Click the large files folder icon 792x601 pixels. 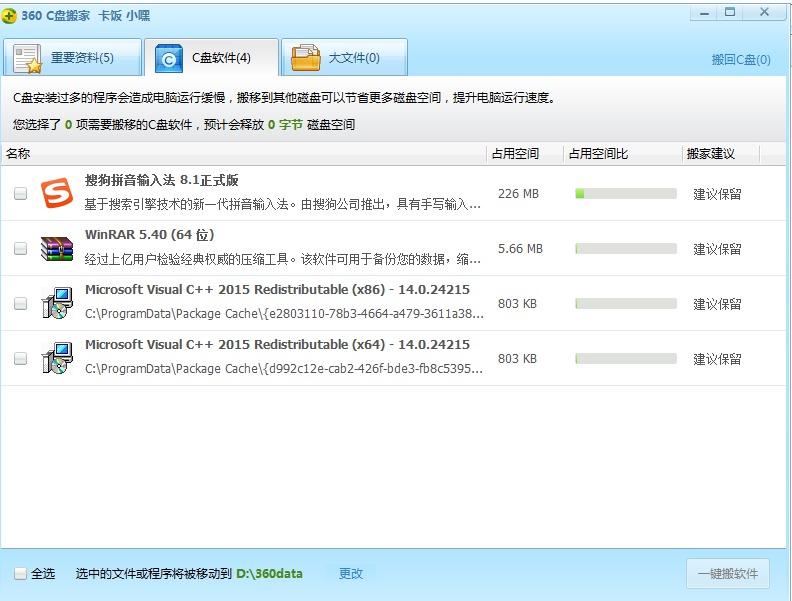point(306,58)
